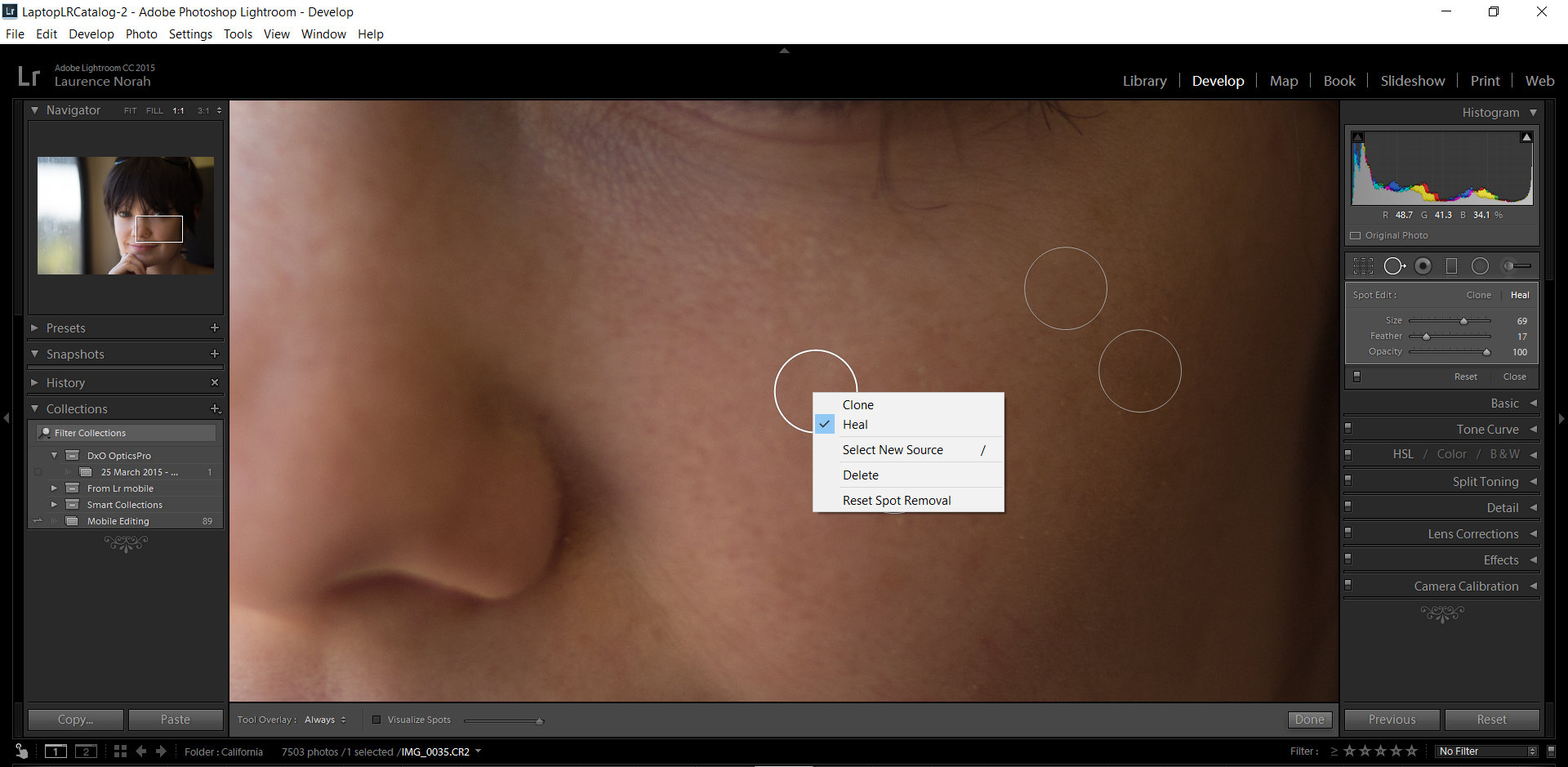Toggle Detail panel switch

(1348, 506)
